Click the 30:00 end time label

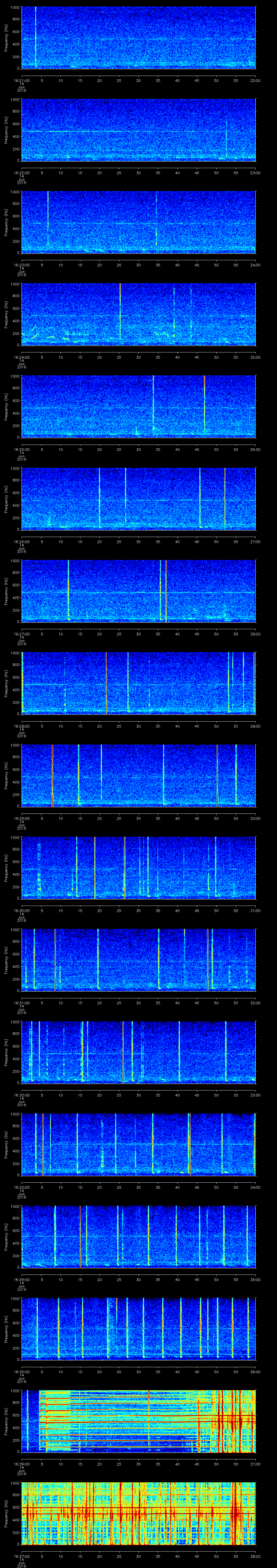255,818
